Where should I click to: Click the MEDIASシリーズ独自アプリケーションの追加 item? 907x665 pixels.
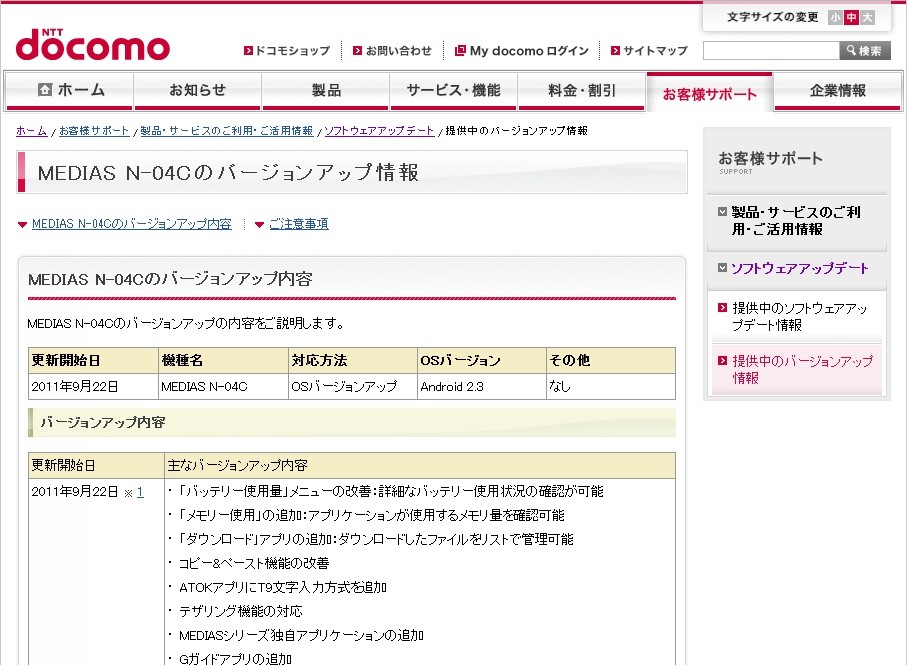click(x=301, y=636)
